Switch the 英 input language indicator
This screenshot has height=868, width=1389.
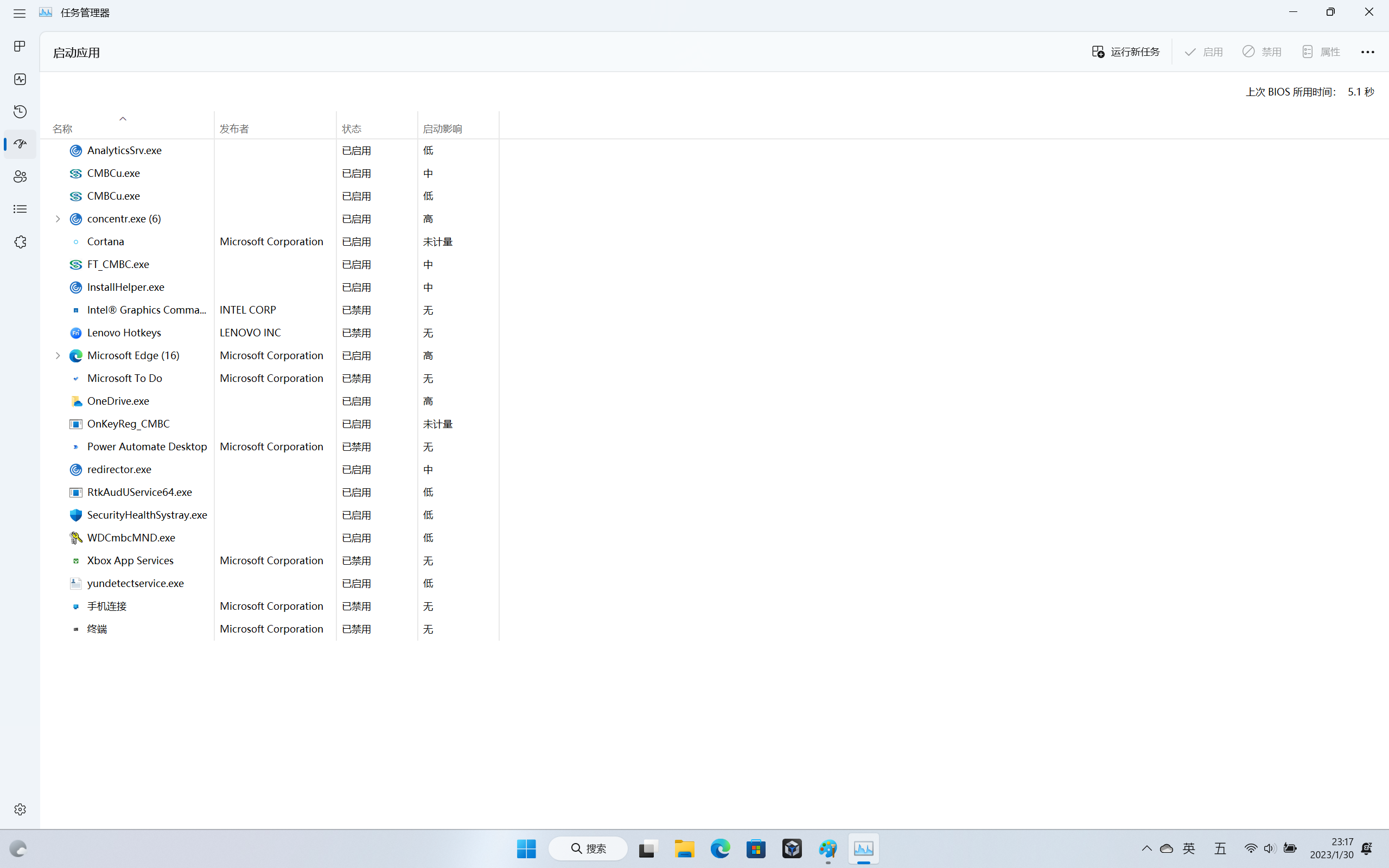click(x=1189, y=848)
